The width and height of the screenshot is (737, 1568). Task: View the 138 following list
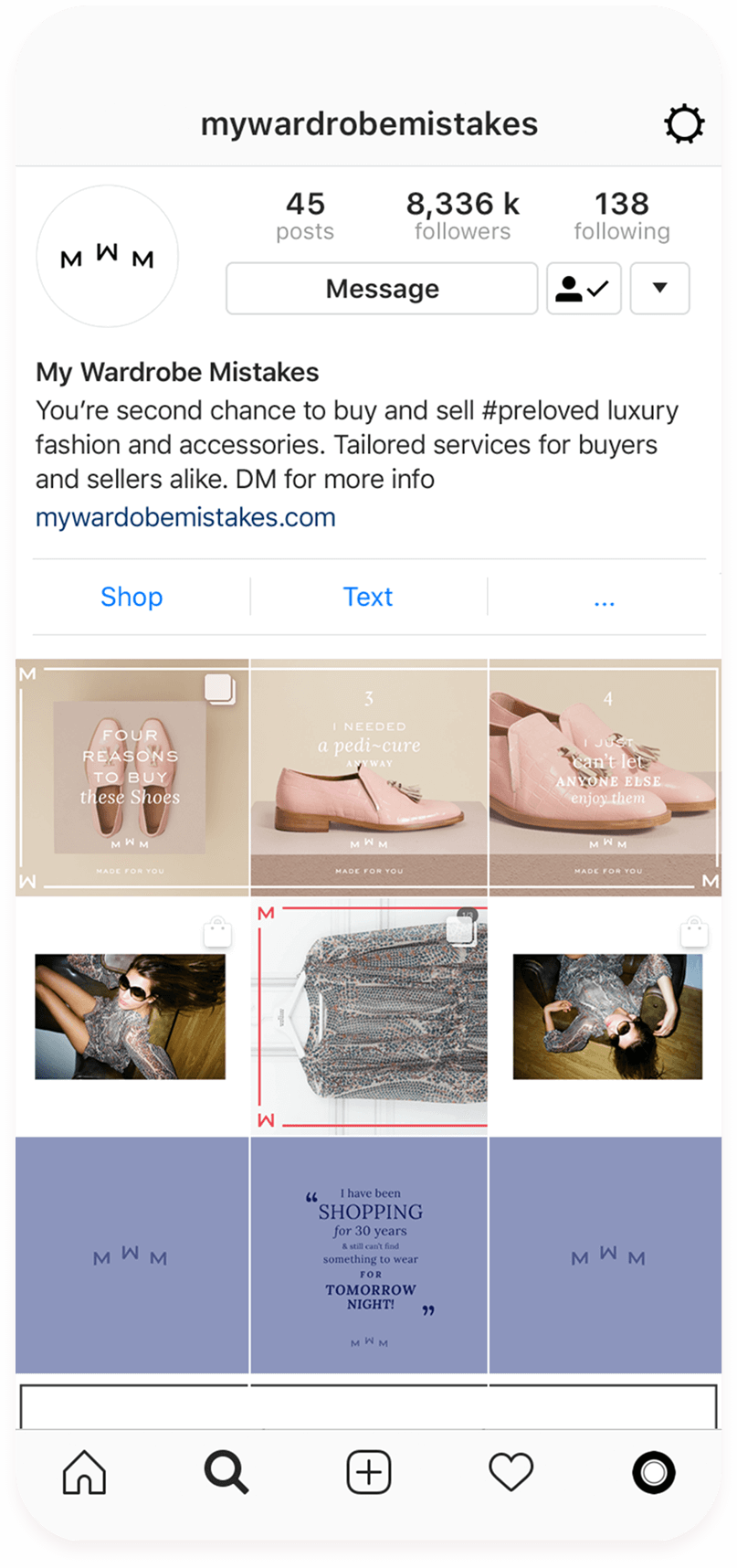[622, 216]
